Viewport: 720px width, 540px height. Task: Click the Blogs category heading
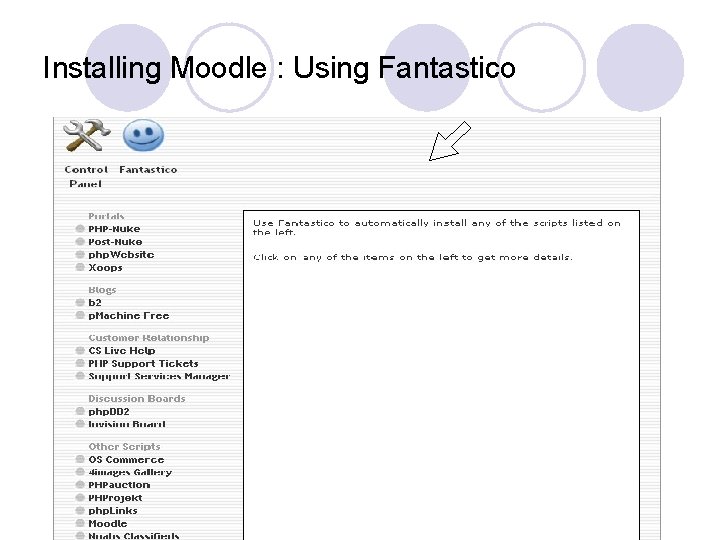coord(102,290)
